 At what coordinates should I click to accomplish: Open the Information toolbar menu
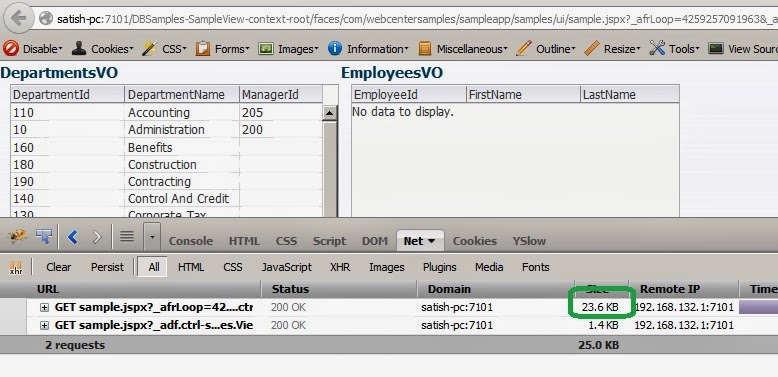pyautogui.click(x=368, y=49)
